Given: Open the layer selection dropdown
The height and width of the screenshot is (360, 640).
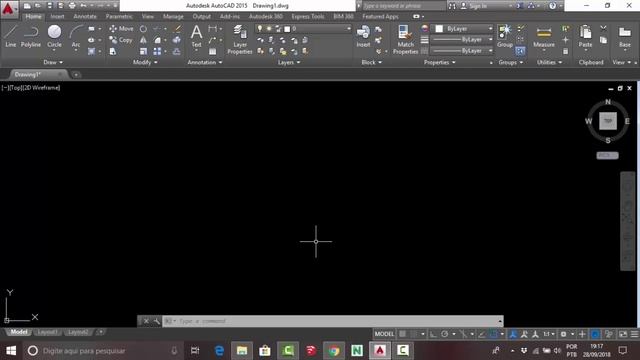Looking at the screenshot, I should 303,29.
